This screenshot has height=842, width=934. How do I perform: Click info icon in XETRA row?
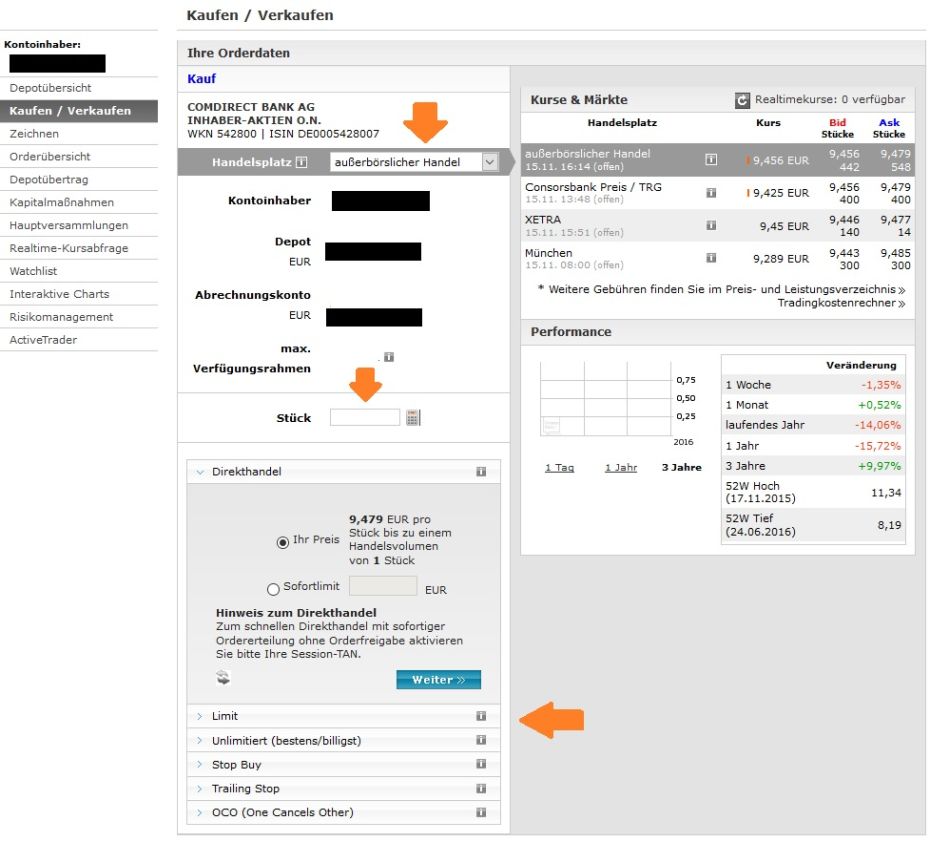(x=711, y=226)
